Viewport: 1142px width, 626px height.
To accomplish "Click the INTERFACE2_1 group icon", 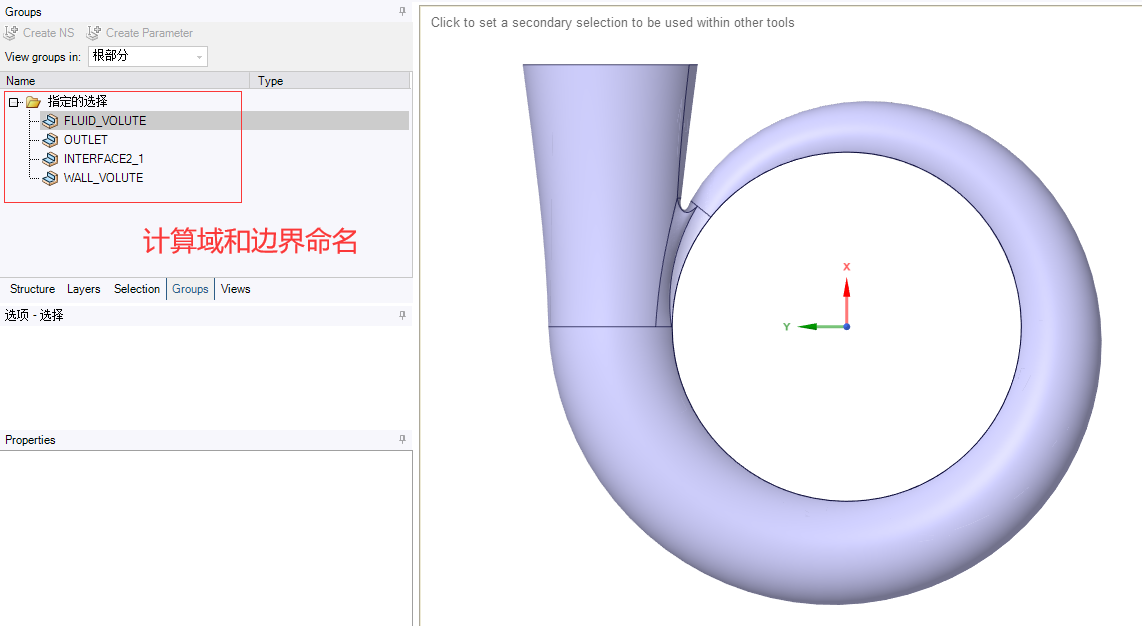I will [50, 159].
